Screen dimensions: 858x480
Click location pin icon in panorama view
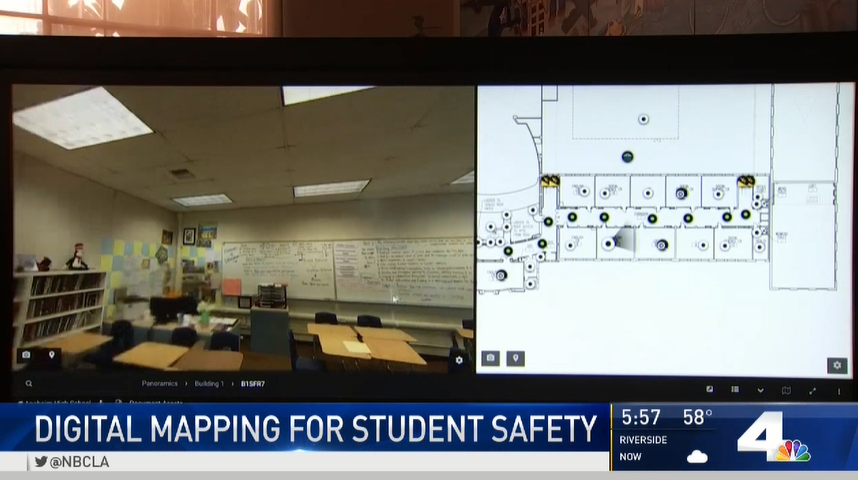point(51,355)
